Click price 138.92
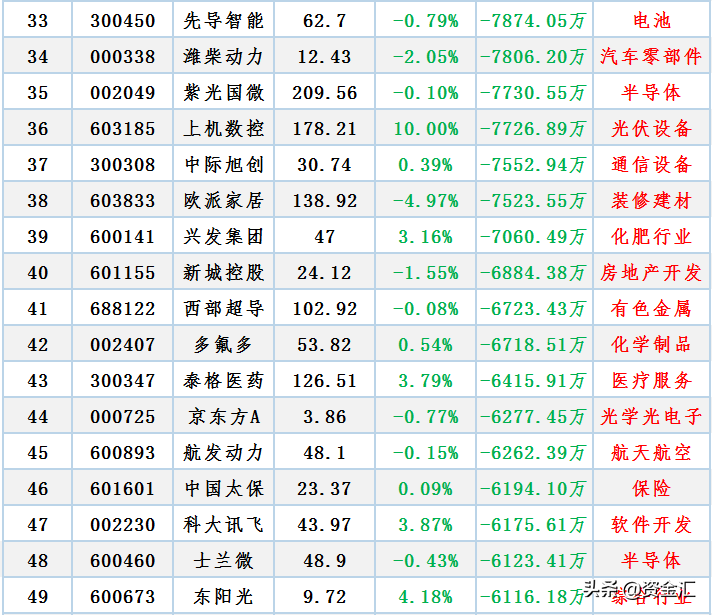The height and width of the screenshot is (615, 712). pyautogui.click(x=324, y=201)
